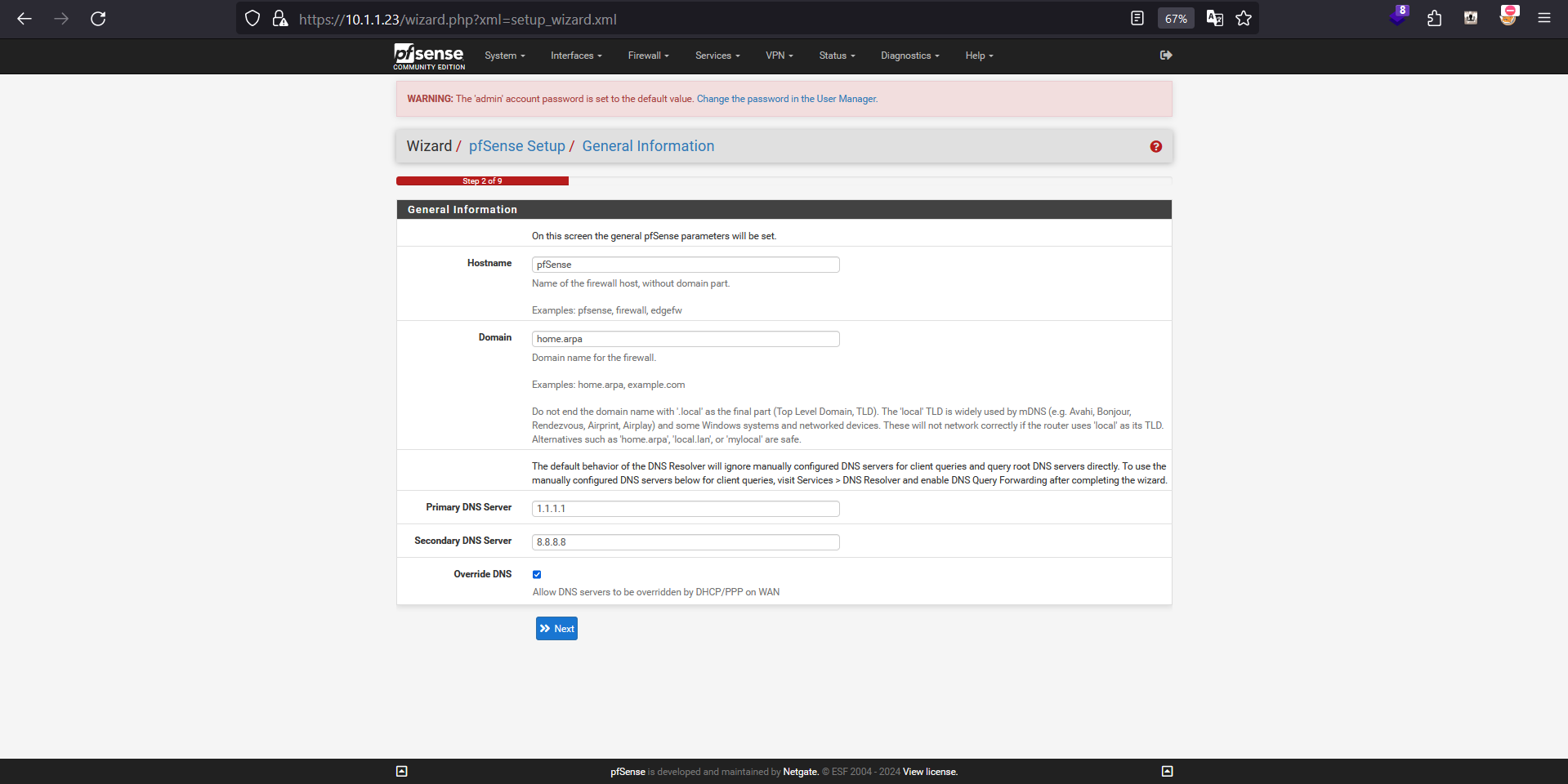This screenshot has height=784, width=1568.
Task: Open the Firewall dropdown menu
Action: pos(649,56)
